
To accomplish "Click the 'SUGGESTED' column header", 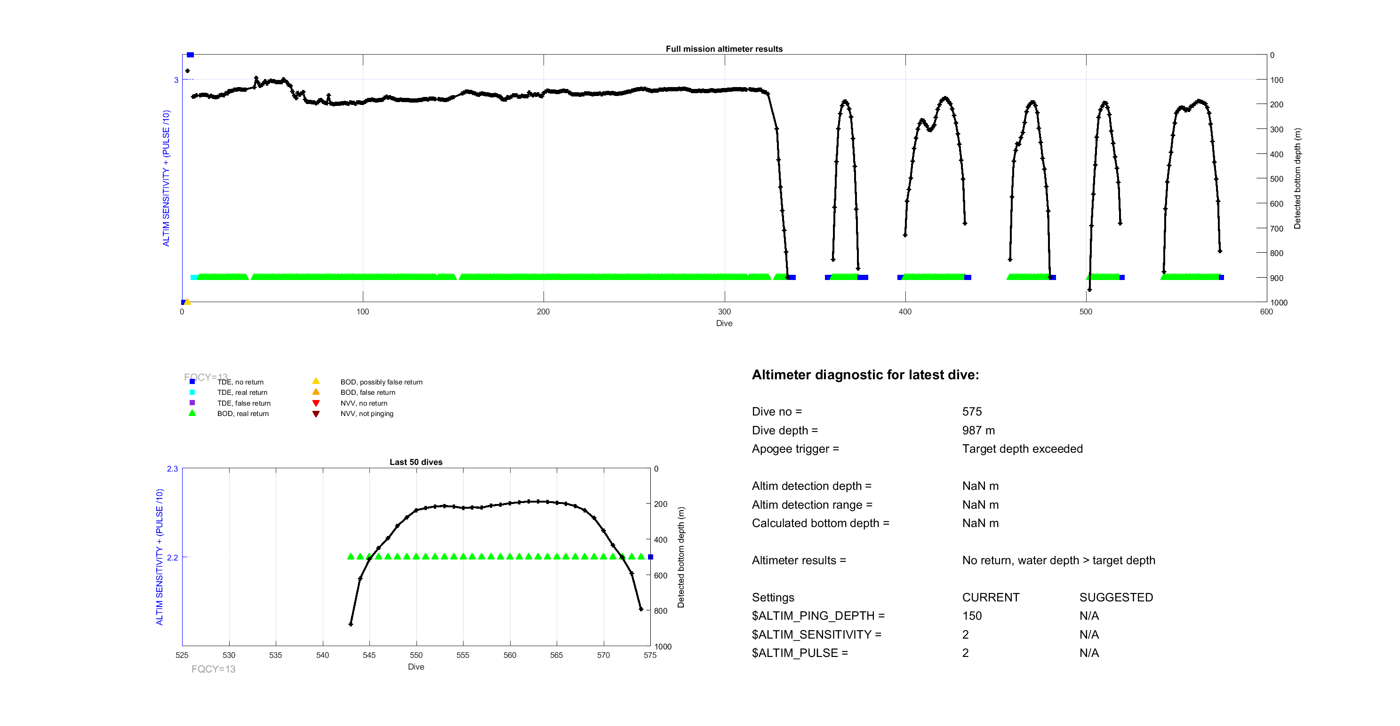I will point(1116,598).
